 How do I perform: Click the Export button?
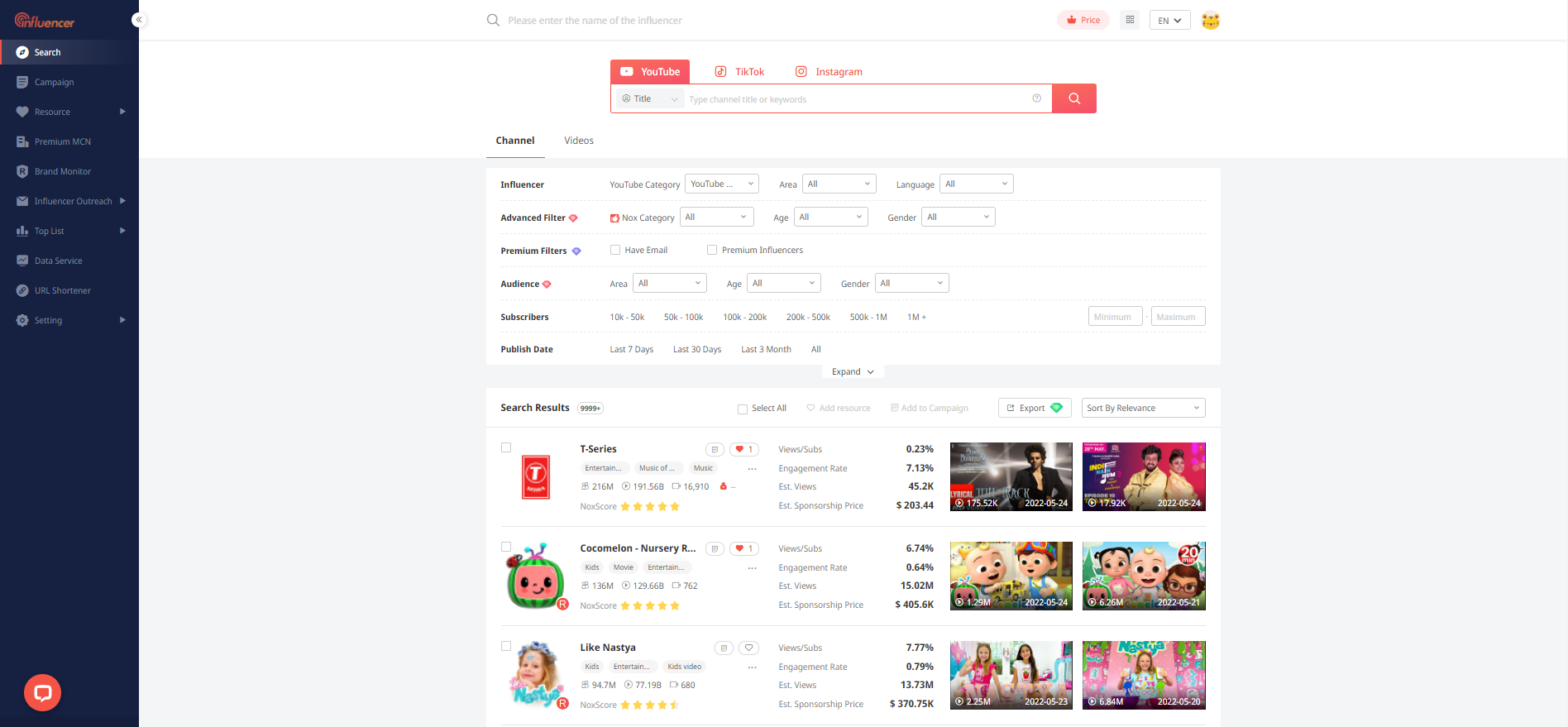1035,408
